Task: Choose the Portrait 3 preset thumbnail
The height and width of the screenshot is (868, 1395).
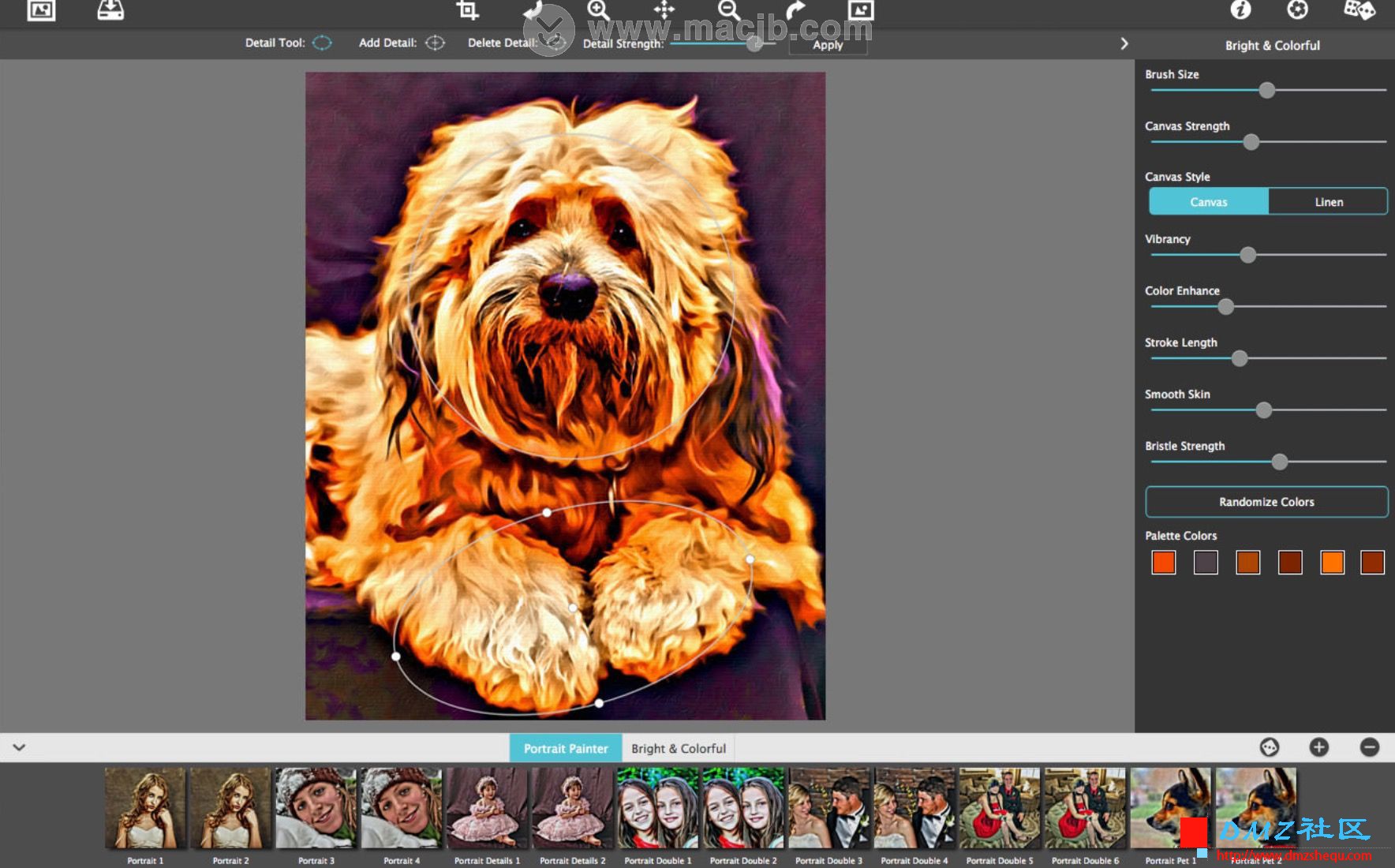Action: click(x=316, y=809)
